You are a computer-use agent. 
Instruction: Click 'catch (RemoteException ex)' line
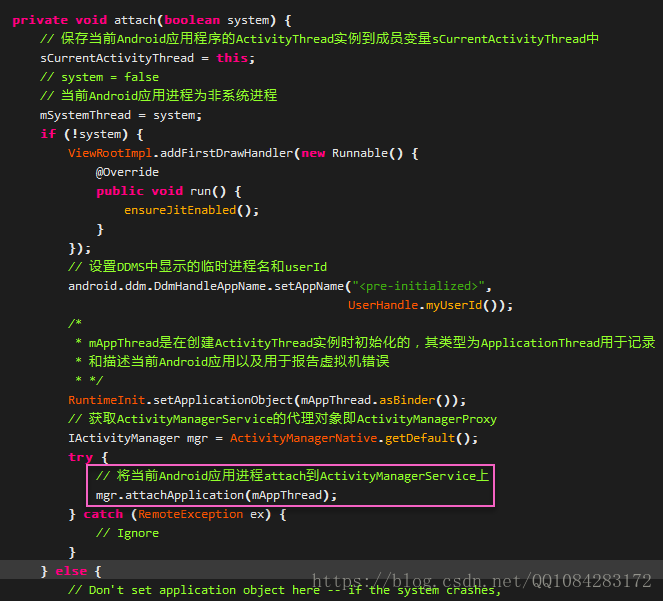177,514
